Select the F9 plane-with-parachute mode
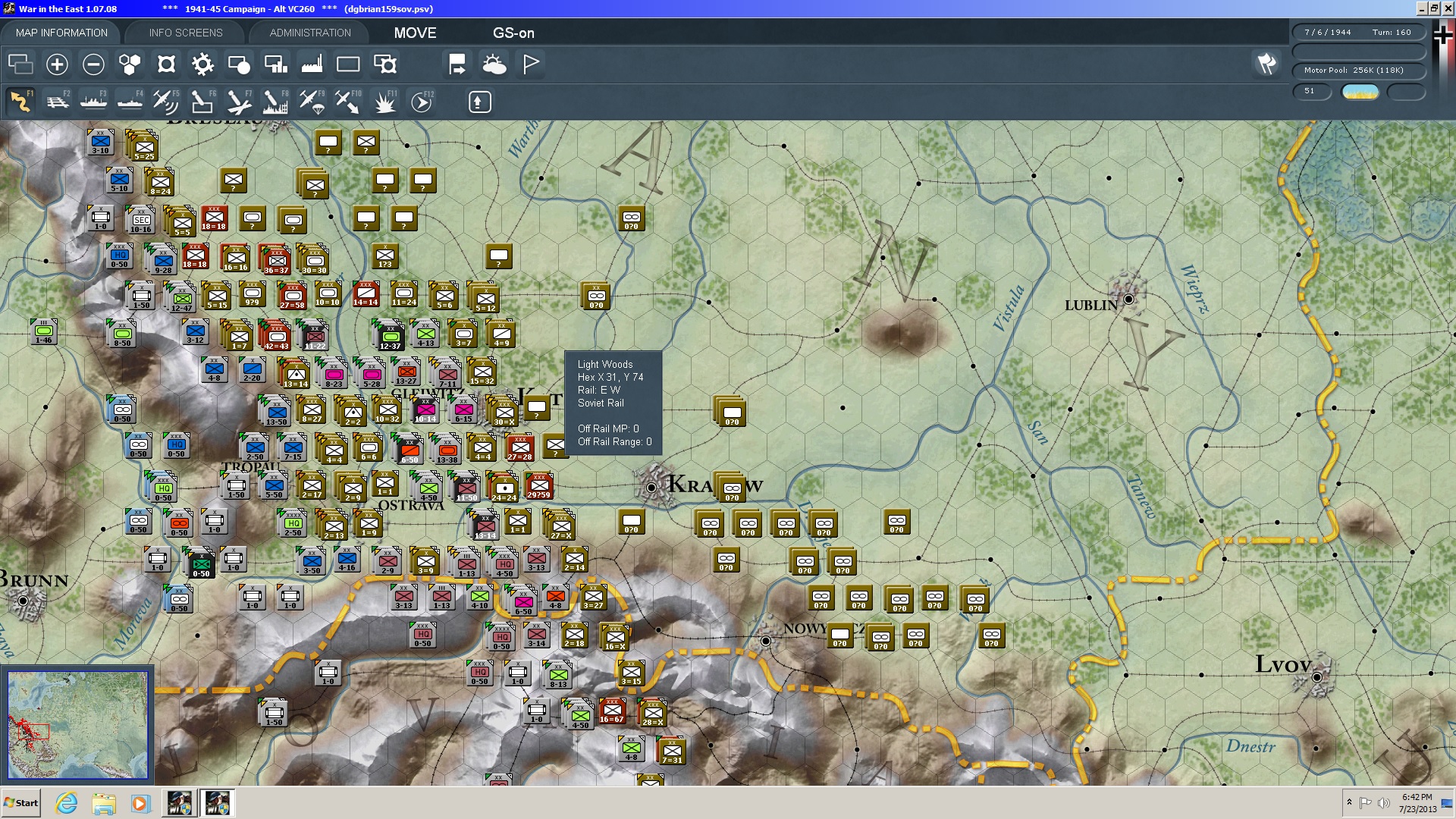The height and width of the screenshot is (819, 1456). click(x=312, y=102)
